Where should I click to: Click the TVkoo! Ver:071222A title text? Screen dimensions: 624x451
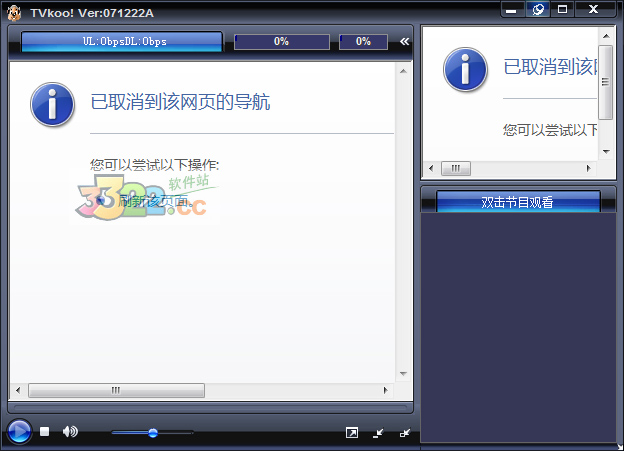click(x=92, y=13)
